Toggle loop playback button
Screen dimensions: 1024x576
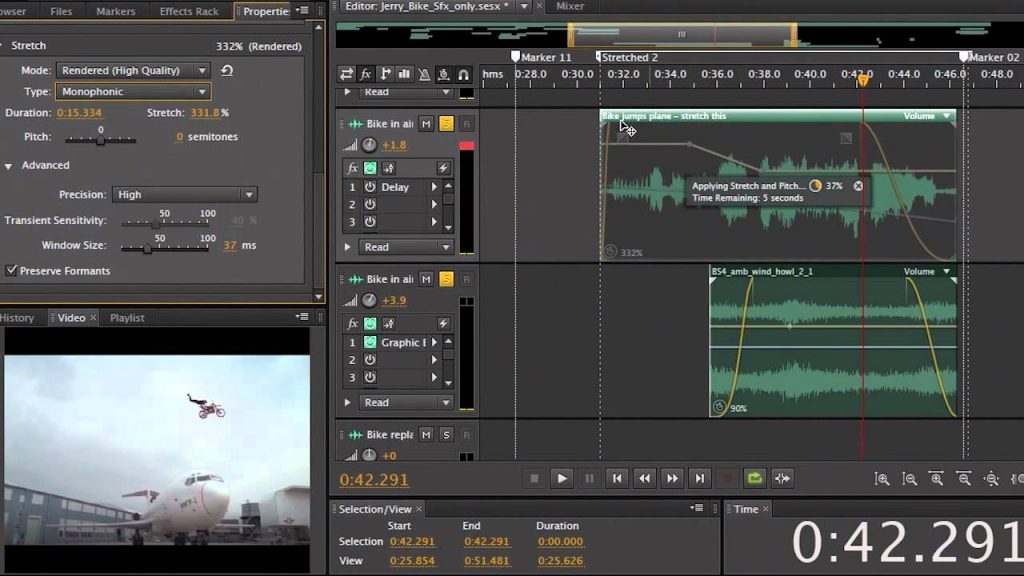coord(754,479)
